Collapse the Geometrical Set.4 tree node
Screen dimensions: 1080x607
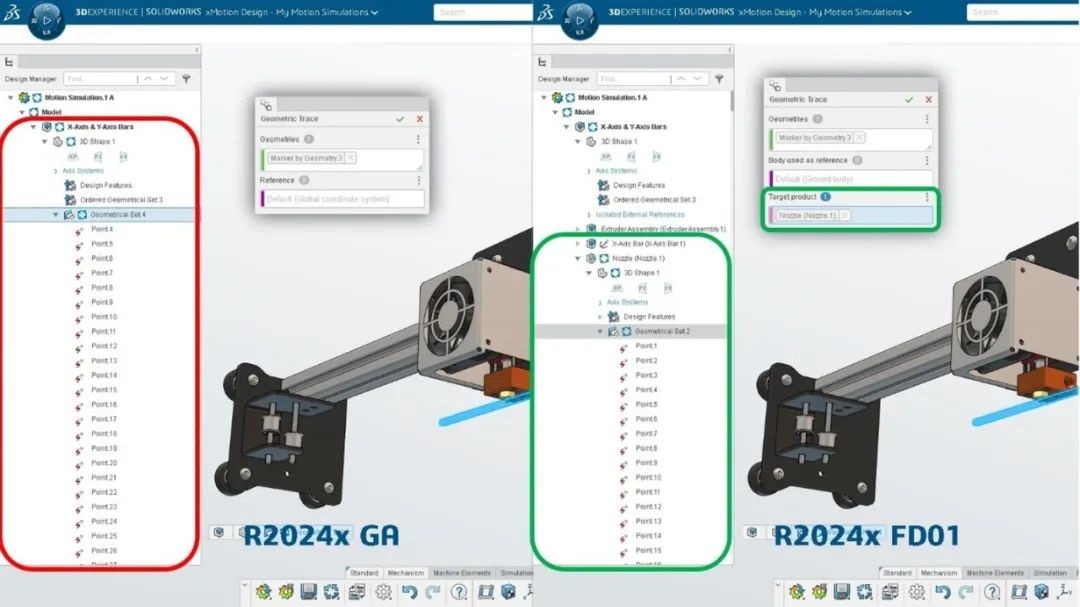coord(56,214)
